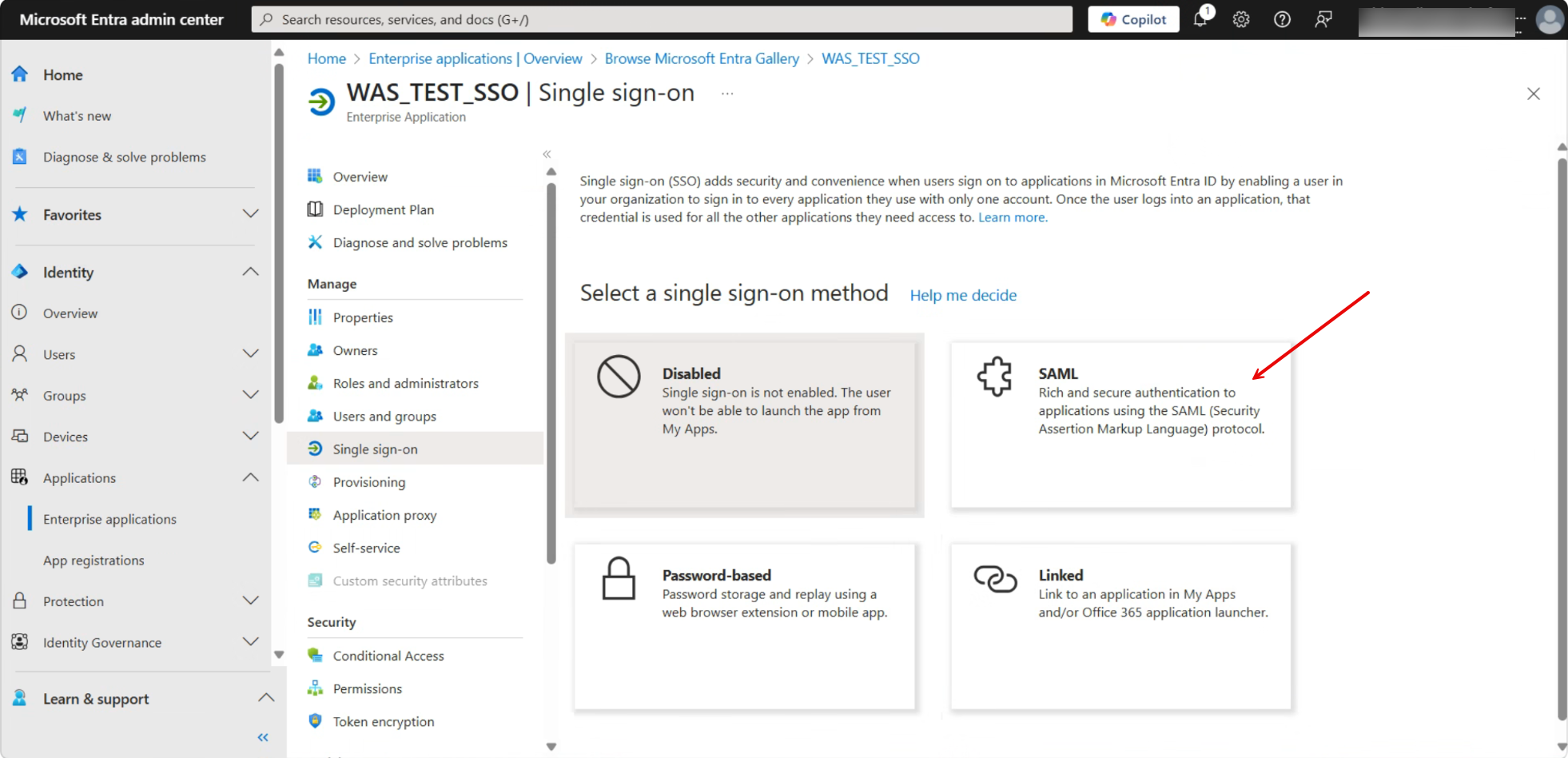
Task: Click the resource menu vertical scrollbar
Action: click(551, 373)
